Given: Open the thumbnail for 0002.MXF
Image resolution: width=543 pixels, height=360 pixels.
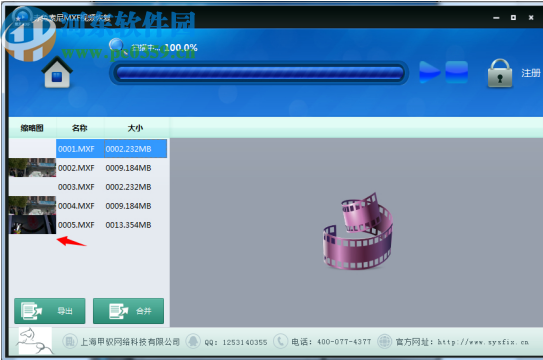Looking at the screenshot, I should point(32,168).
